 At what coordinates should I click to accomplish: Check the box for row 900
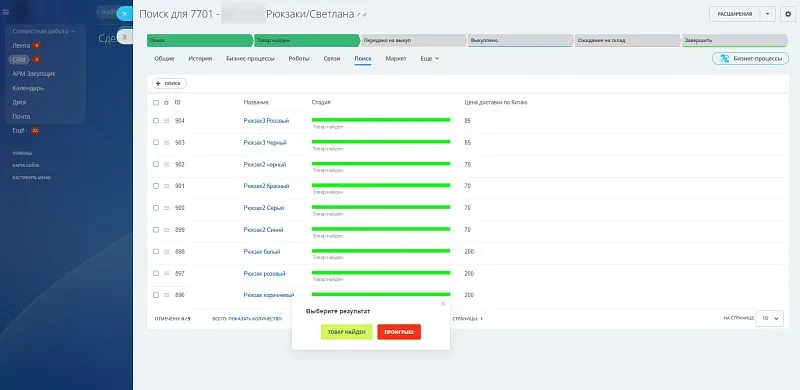click(156, 208)
